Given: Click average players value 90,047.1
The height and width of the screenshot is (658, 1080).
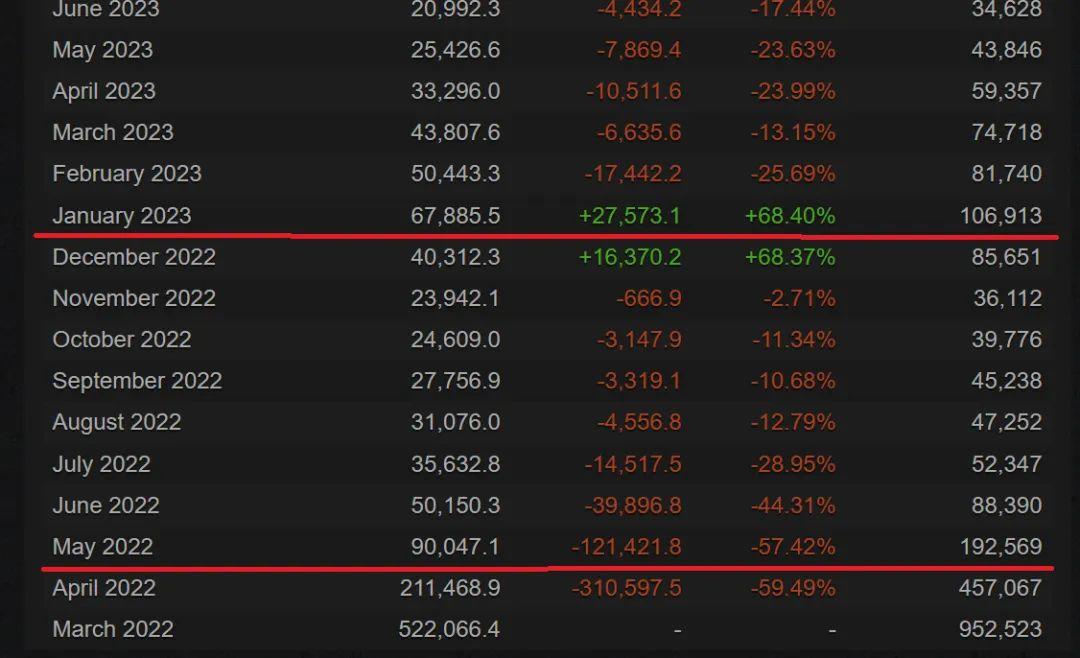Looking at the screenshot, I should (x=455, y=547).
